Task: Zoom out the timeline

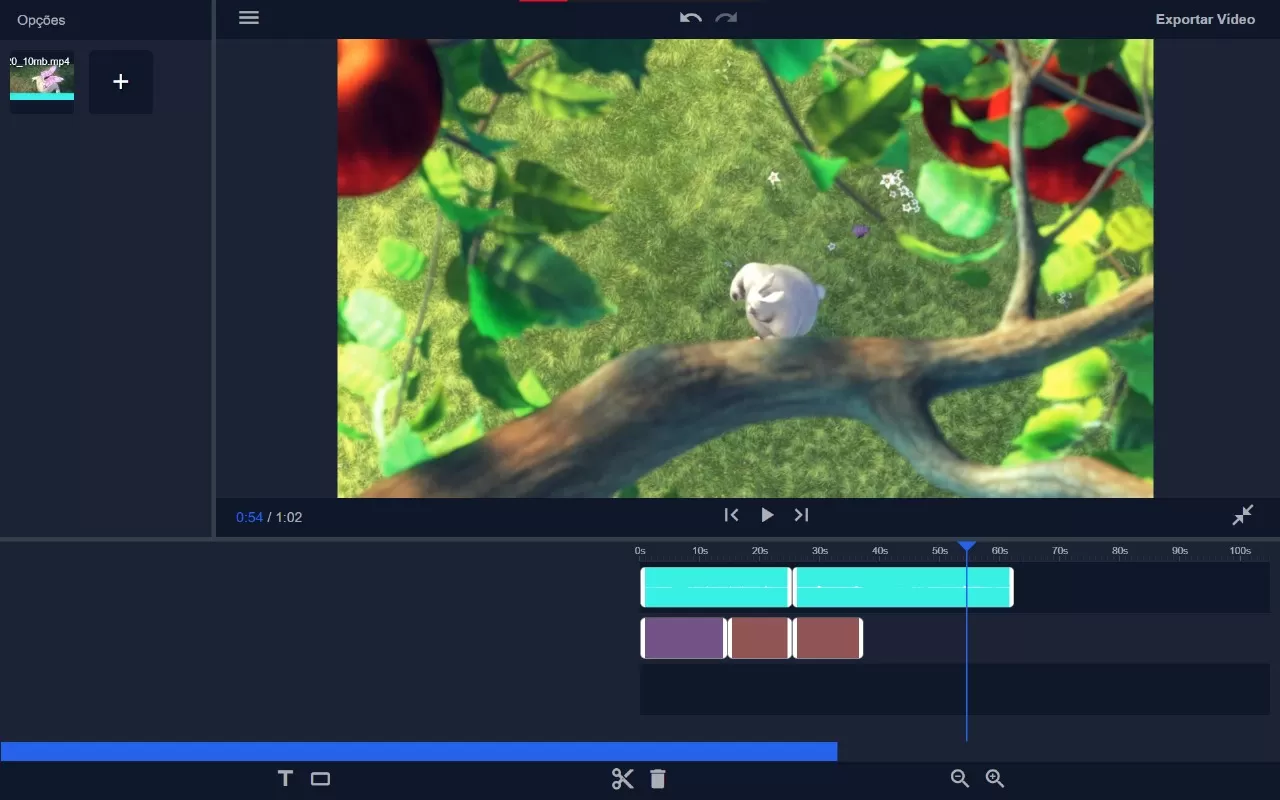Action: [x=960, y=778]
